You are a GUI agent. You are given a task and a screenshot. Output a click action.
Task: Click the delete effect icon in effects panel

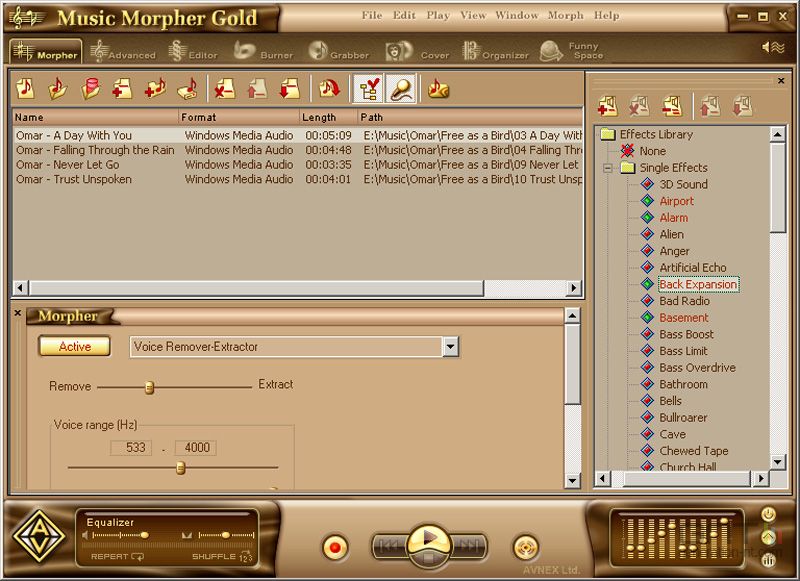[x=640, y=106]
